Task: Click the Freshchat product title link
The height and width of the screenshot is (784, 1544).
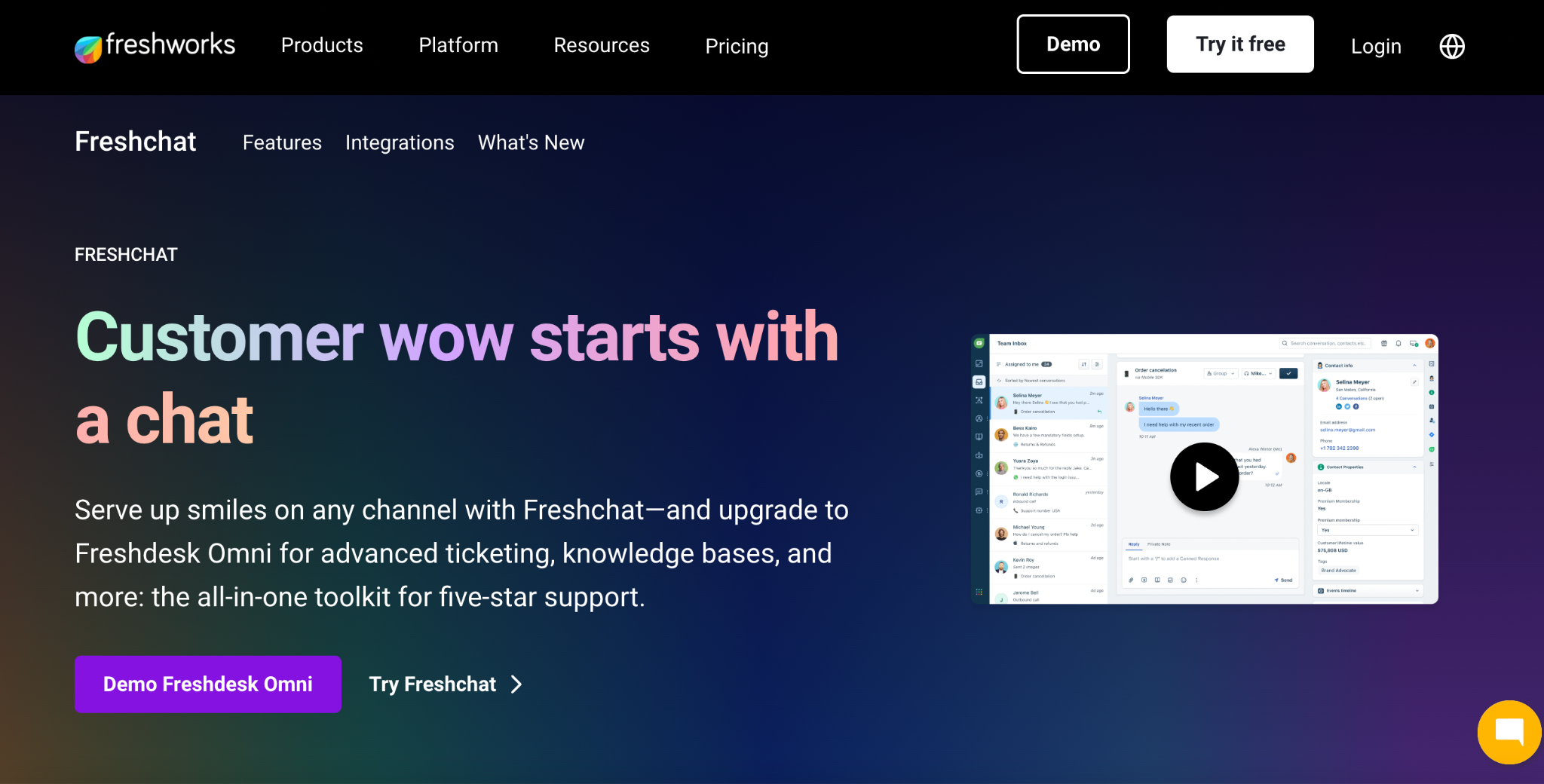Action: pos(136,142)
